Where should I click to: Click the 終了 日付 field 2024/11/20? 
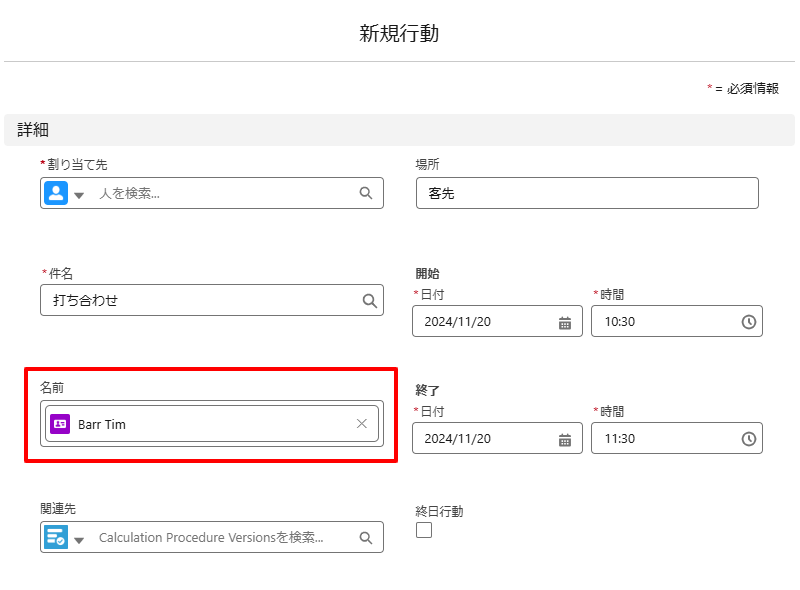[x=497, y=438]
